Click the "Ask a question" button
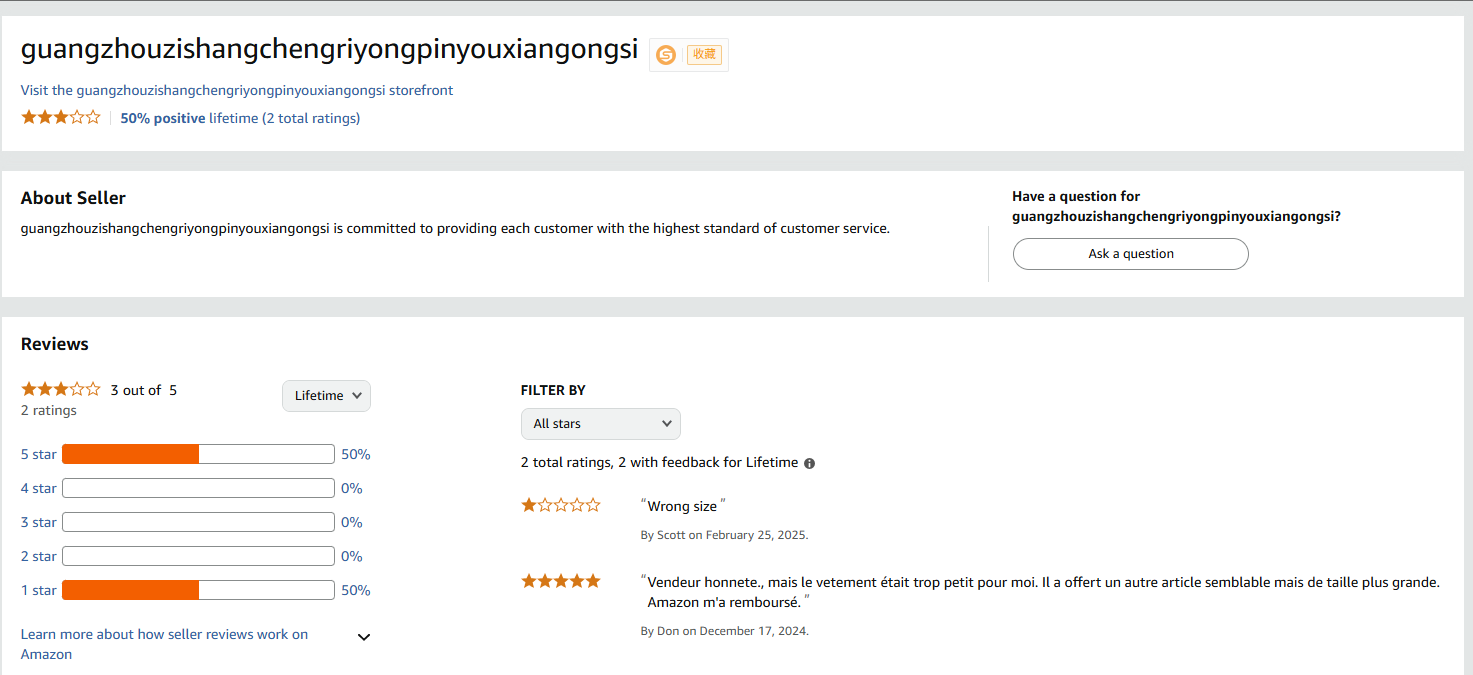This screenshot has height=675, width=1473. click(x=1130, y=254)
